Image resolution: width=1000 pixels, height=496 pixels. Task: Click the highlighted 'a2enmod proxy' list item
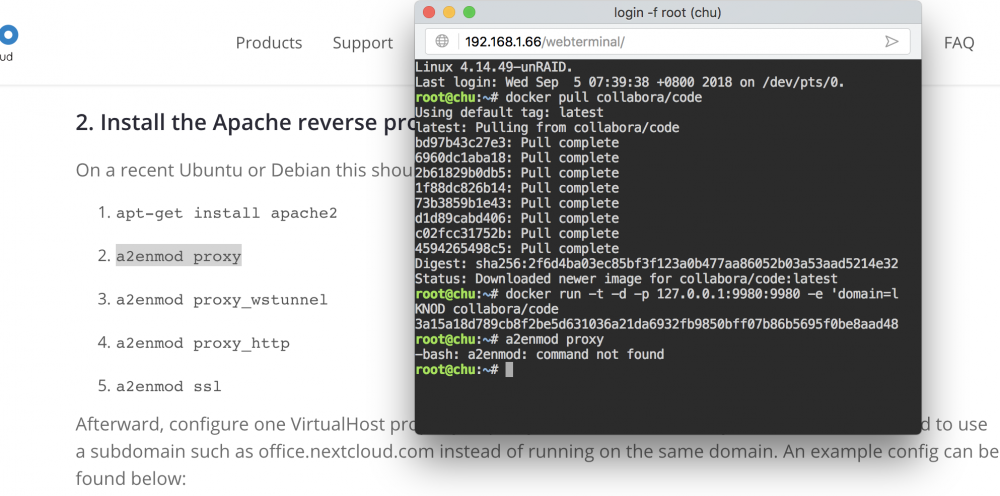[179, 256]
